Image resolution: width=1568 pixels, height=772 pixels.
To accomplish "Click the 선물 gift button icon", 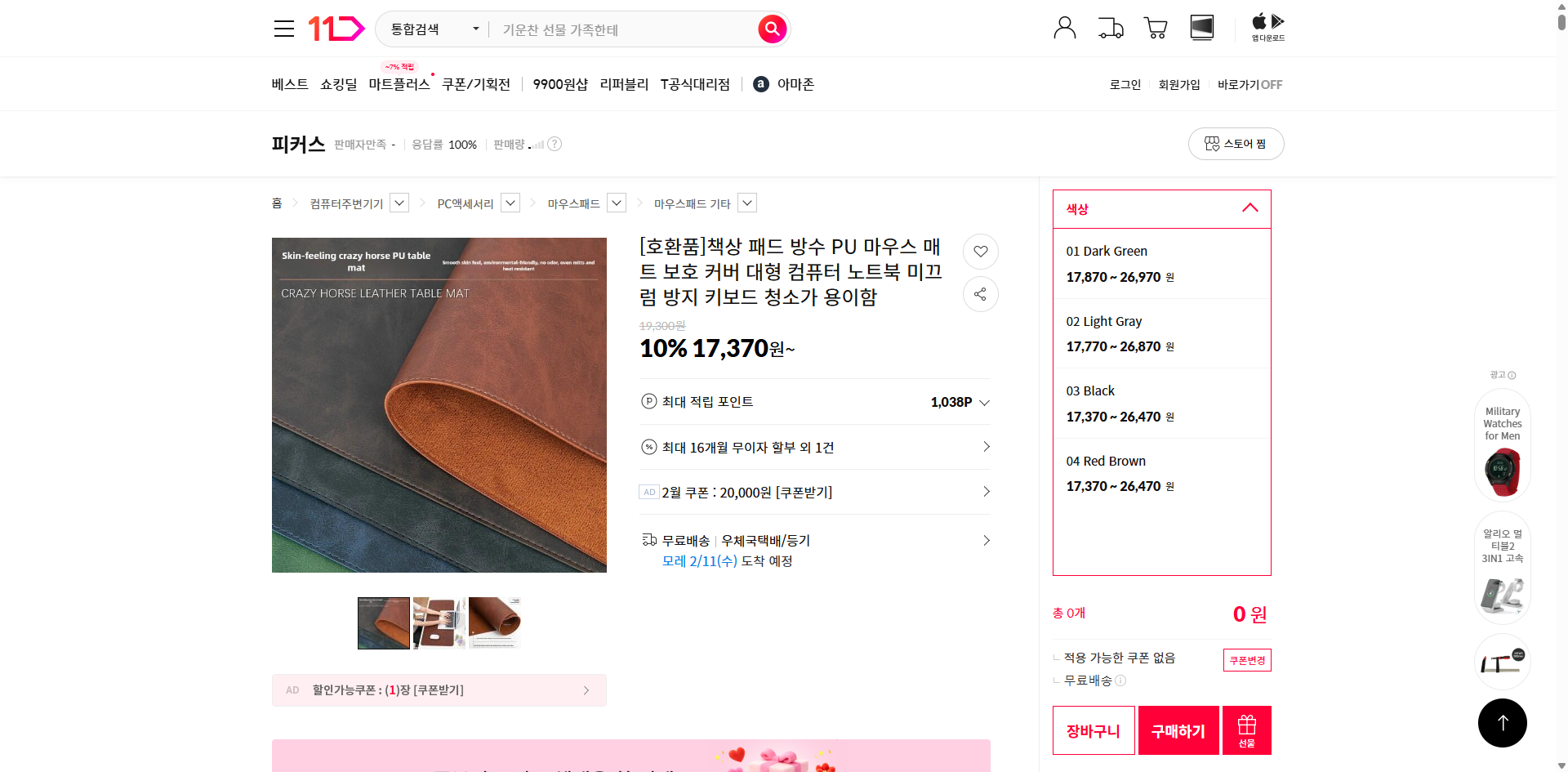I will pos(1245,730).
